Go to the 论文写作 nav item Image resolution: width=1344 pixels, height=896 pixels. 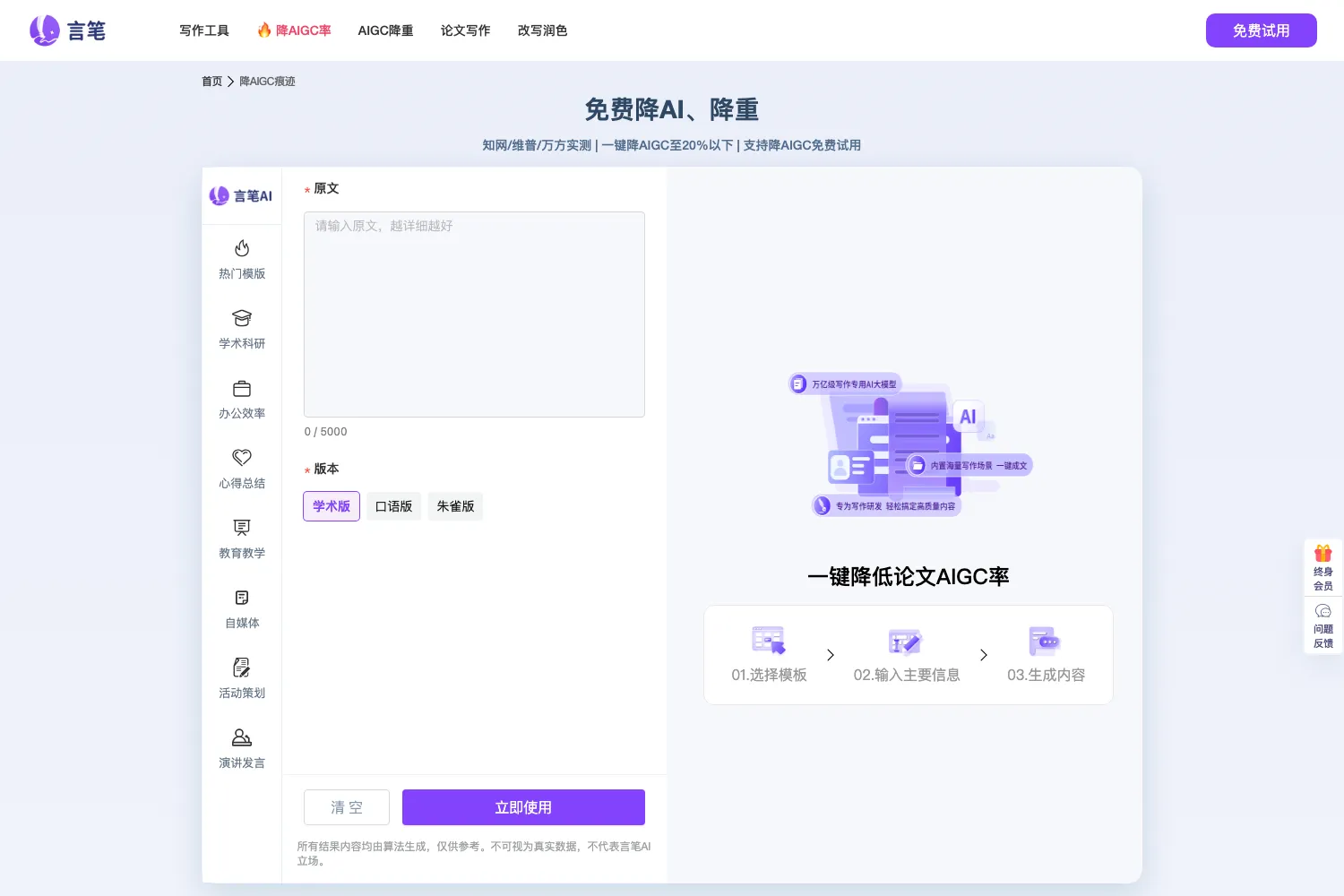(465, 30)
